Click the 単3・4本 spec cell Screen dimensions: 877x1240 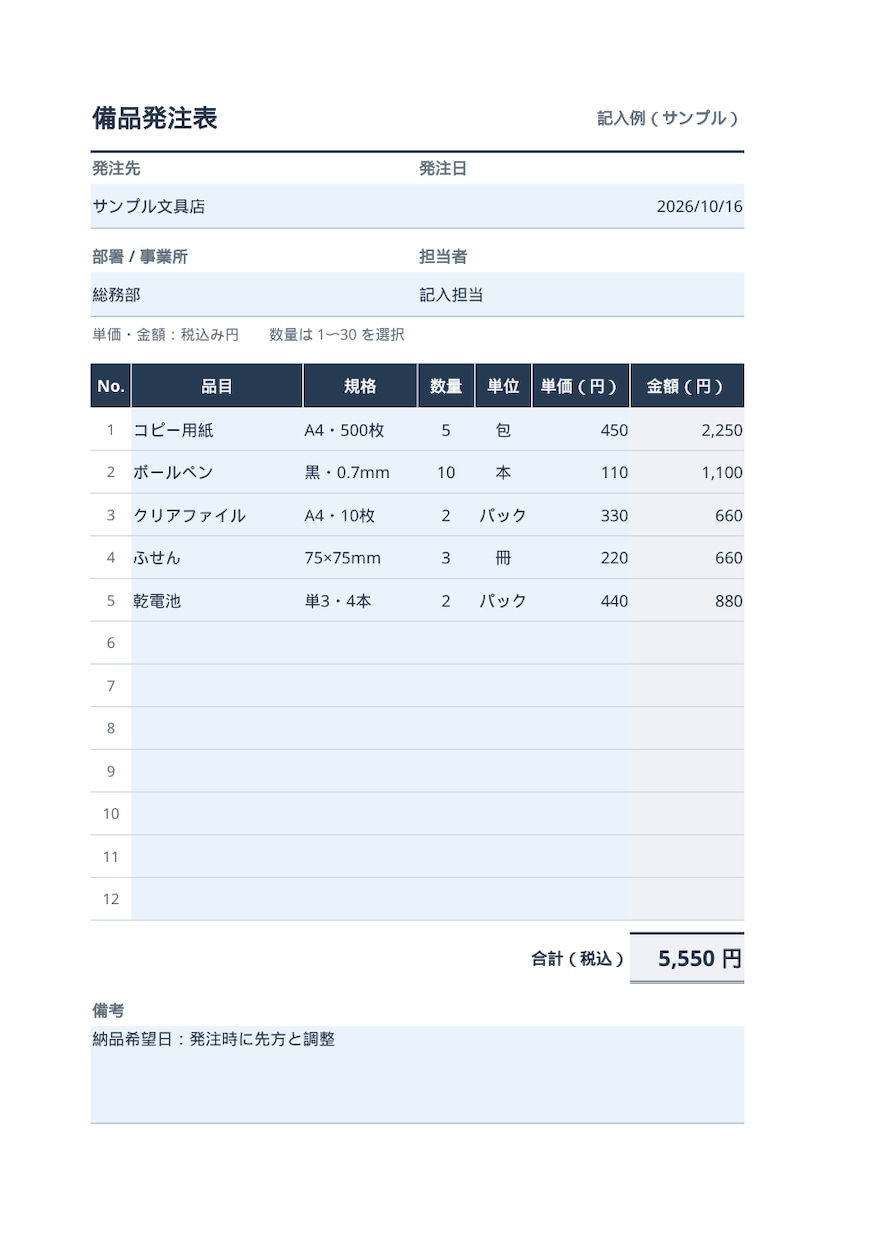pyautogui.click(x=360, y=600)
